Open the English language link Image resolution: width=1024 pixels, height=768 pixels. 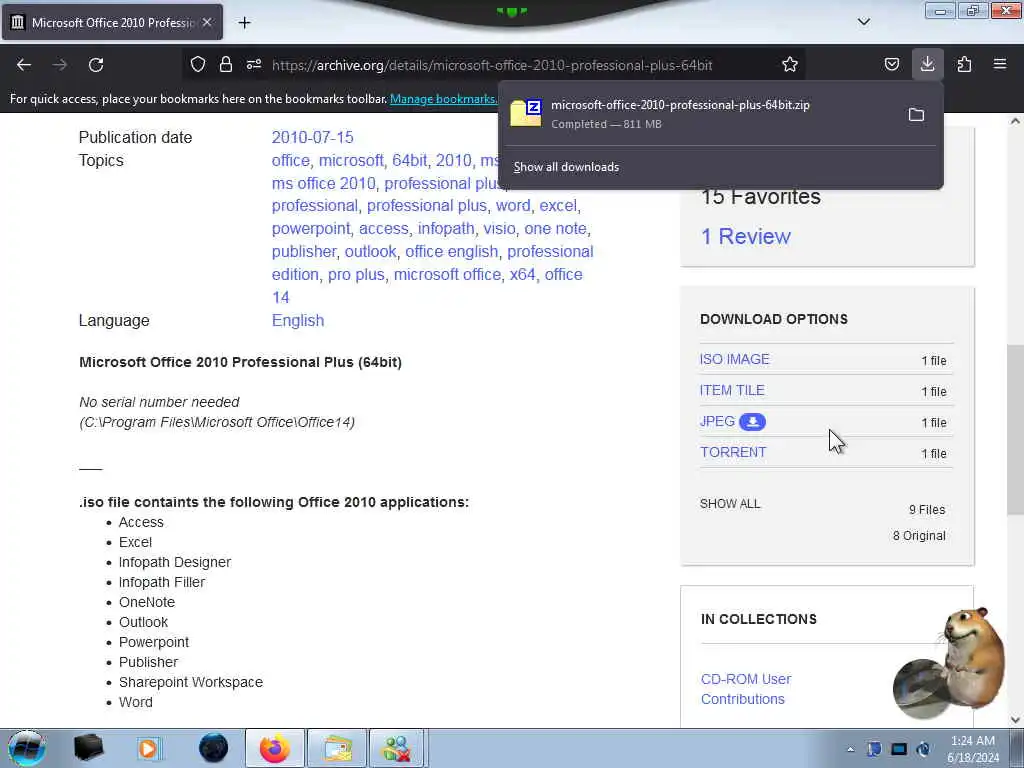pos(298,321)
